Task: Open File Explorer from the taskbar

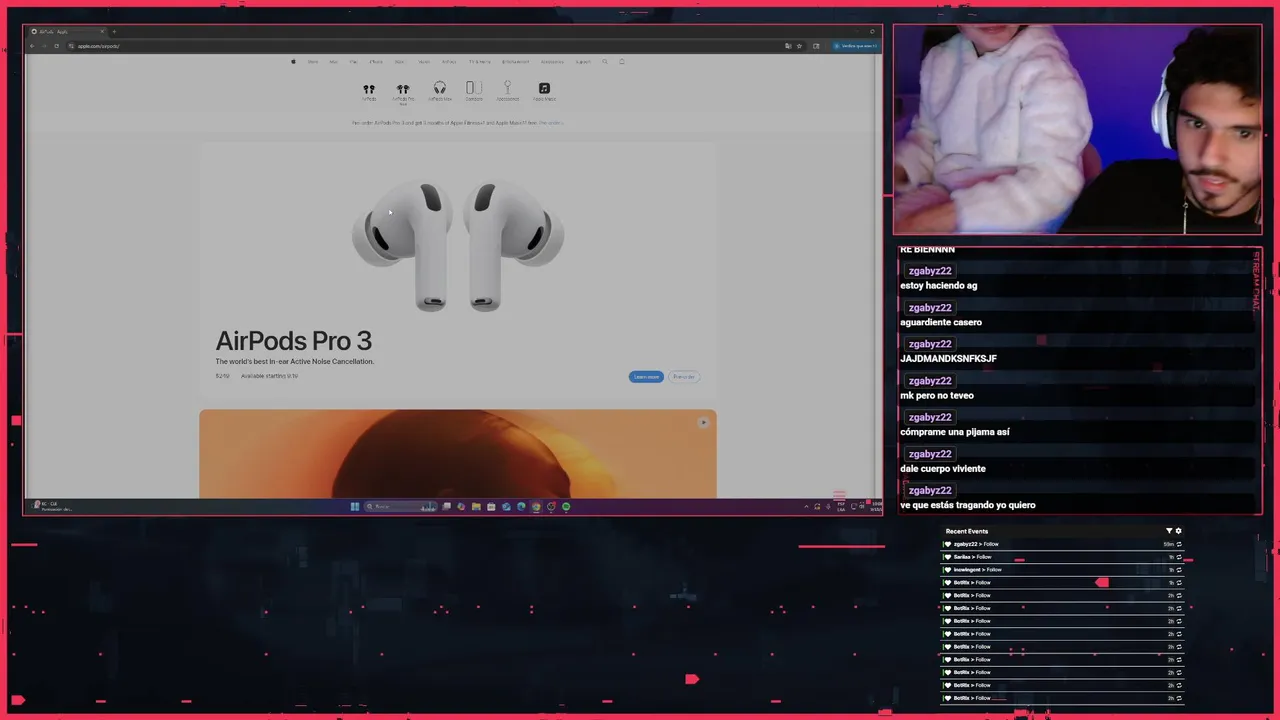Action: coord(476,506)
